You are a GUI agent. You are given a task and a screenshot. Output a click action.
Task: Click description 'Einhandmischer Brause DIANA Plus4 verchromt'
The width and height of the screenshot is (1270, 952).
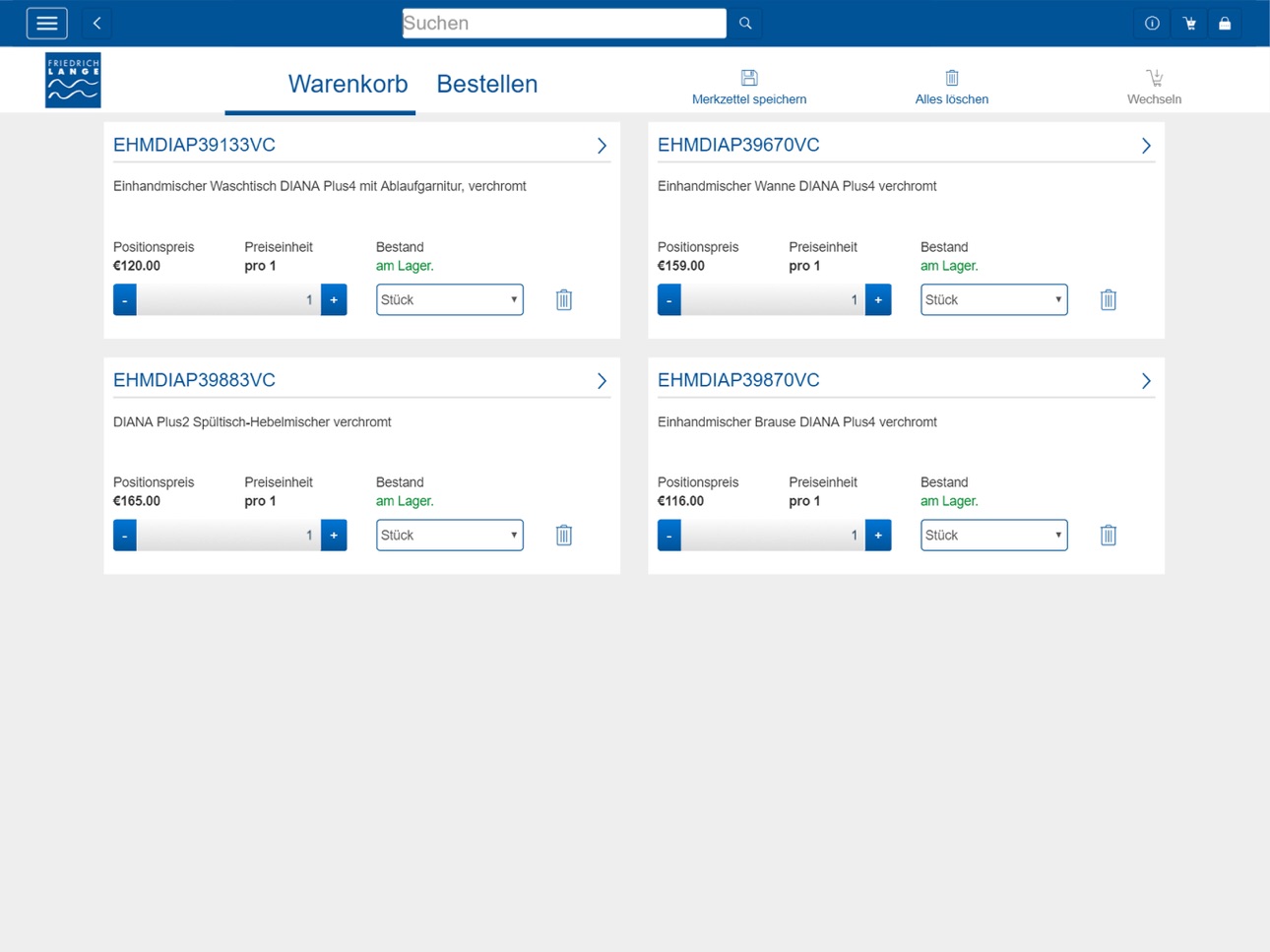coord(797,421)
